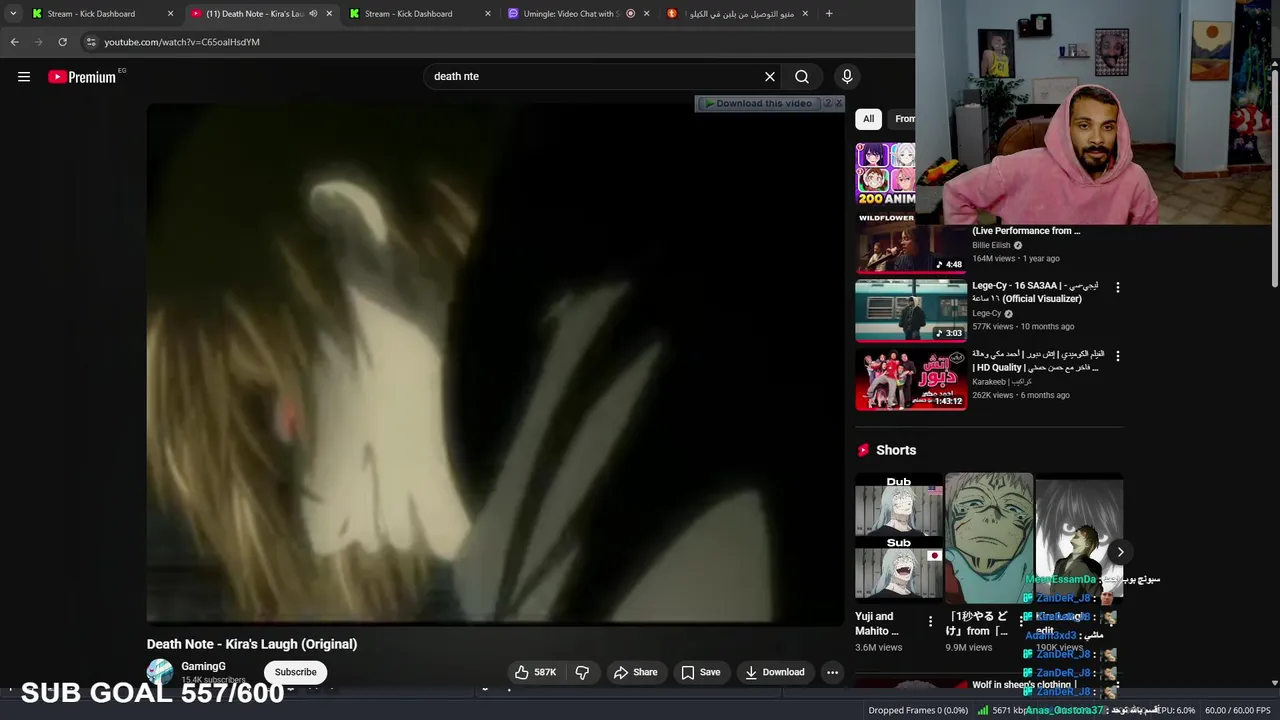
Task: Open the Umingle Video Chat tab
Action: (x=570, y=14)
